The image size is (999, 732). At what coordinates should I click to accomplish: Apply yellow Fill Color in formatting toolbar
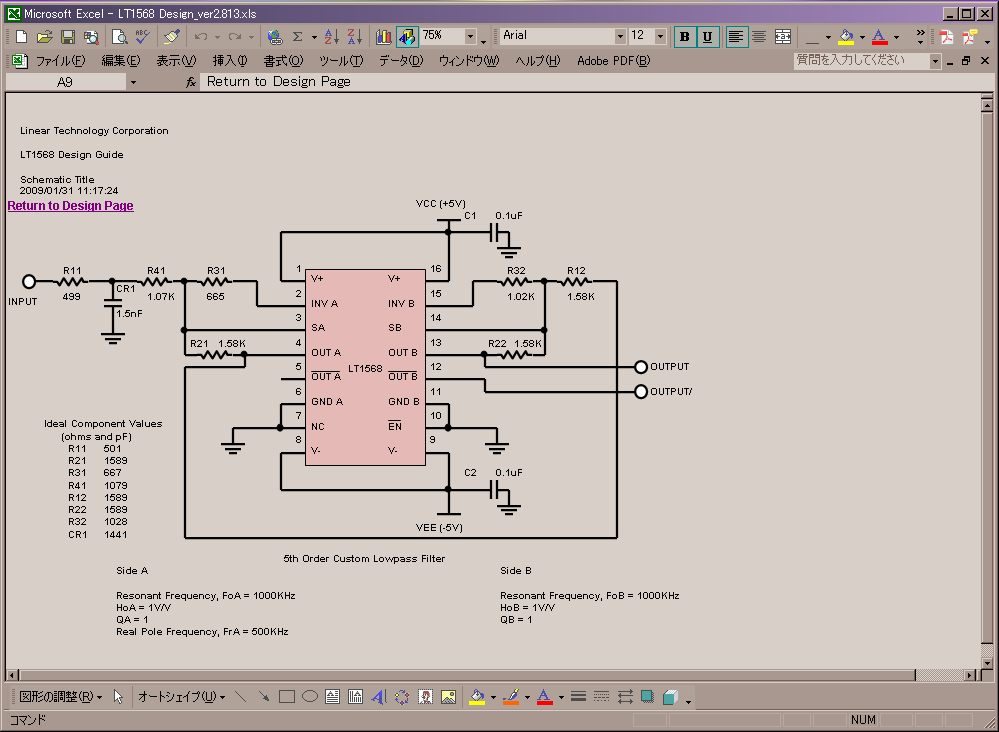846,36
